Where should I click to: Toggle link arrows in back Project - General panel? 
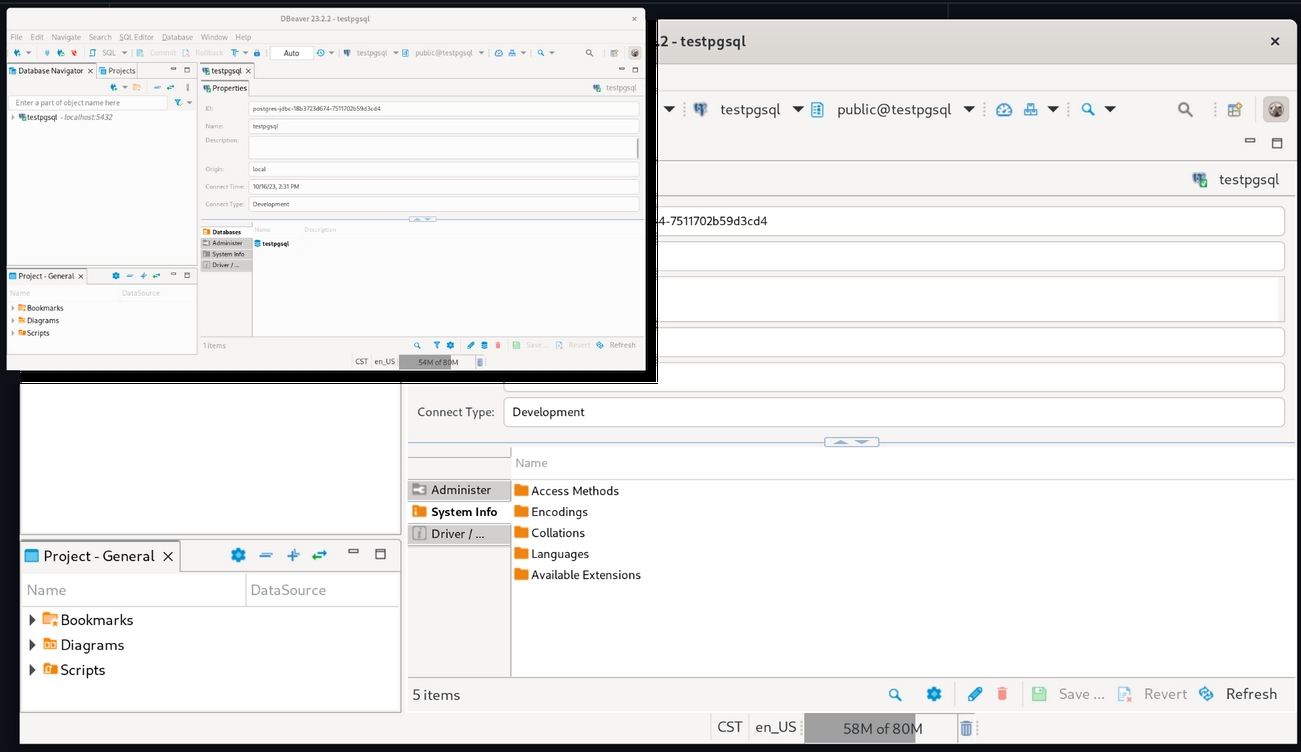coord(319,555)
